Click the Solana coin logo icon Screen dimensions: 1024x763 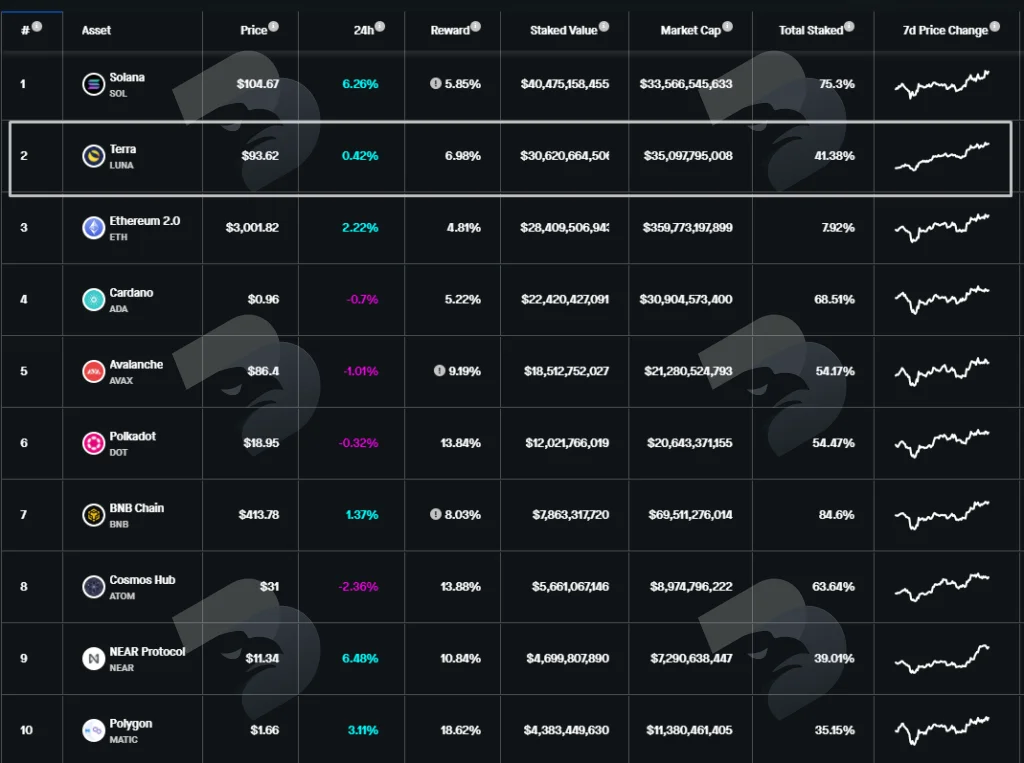pos(93,84)
